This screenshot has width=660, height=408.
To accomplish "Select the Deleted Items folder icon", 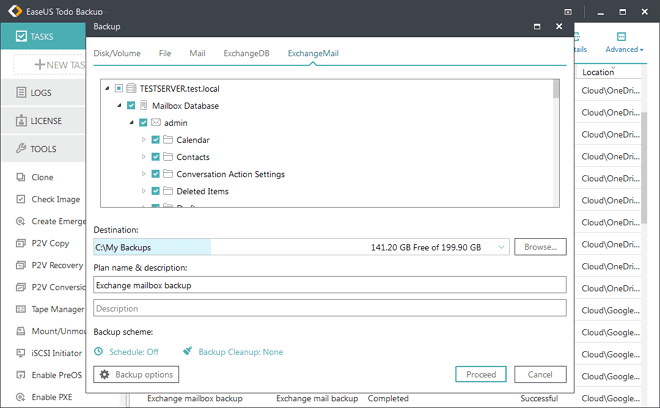I will (168, 191).
